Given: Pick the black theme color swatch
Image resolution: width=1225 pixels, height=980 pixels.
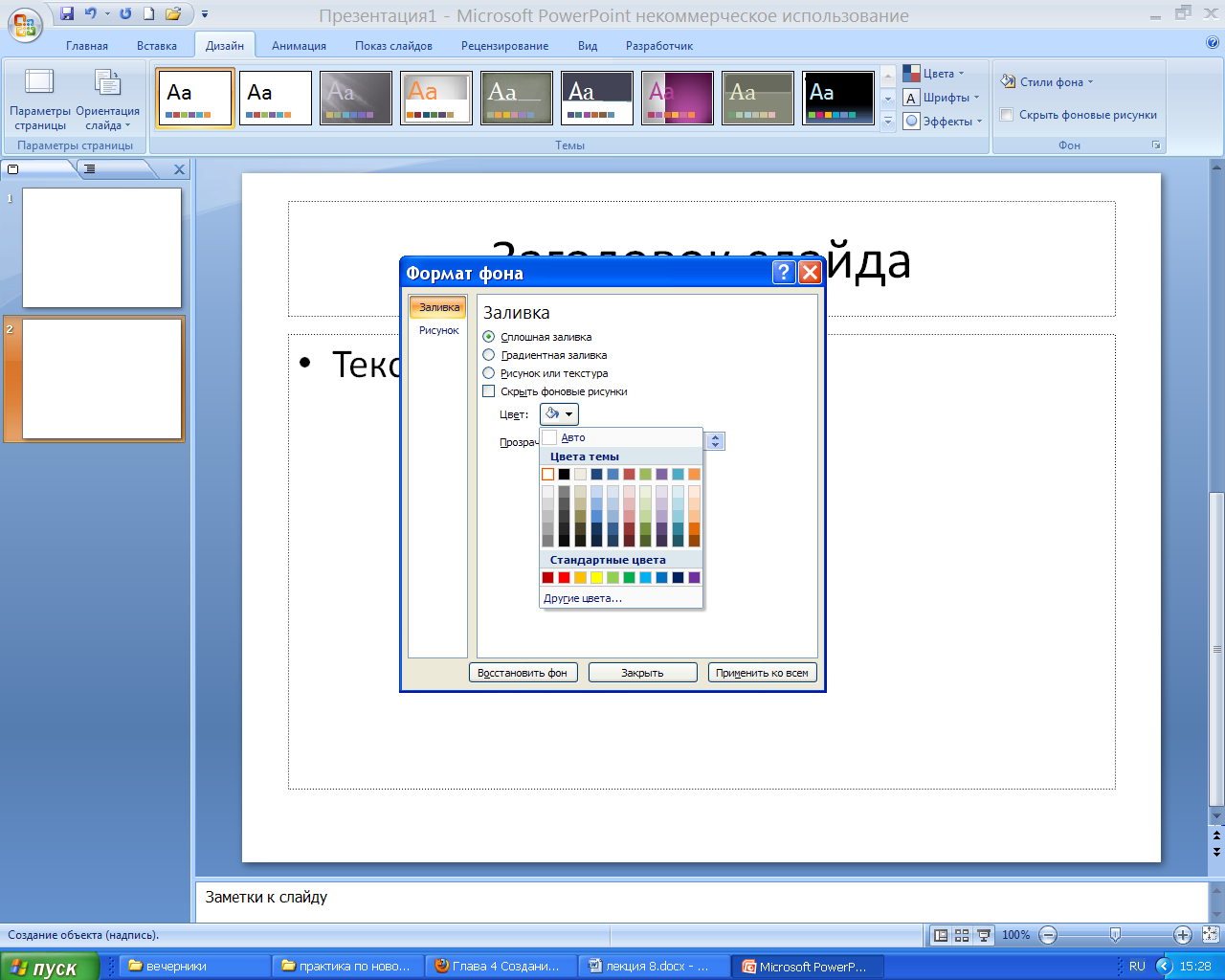Looking at the screenshot, I should point(565,474).
